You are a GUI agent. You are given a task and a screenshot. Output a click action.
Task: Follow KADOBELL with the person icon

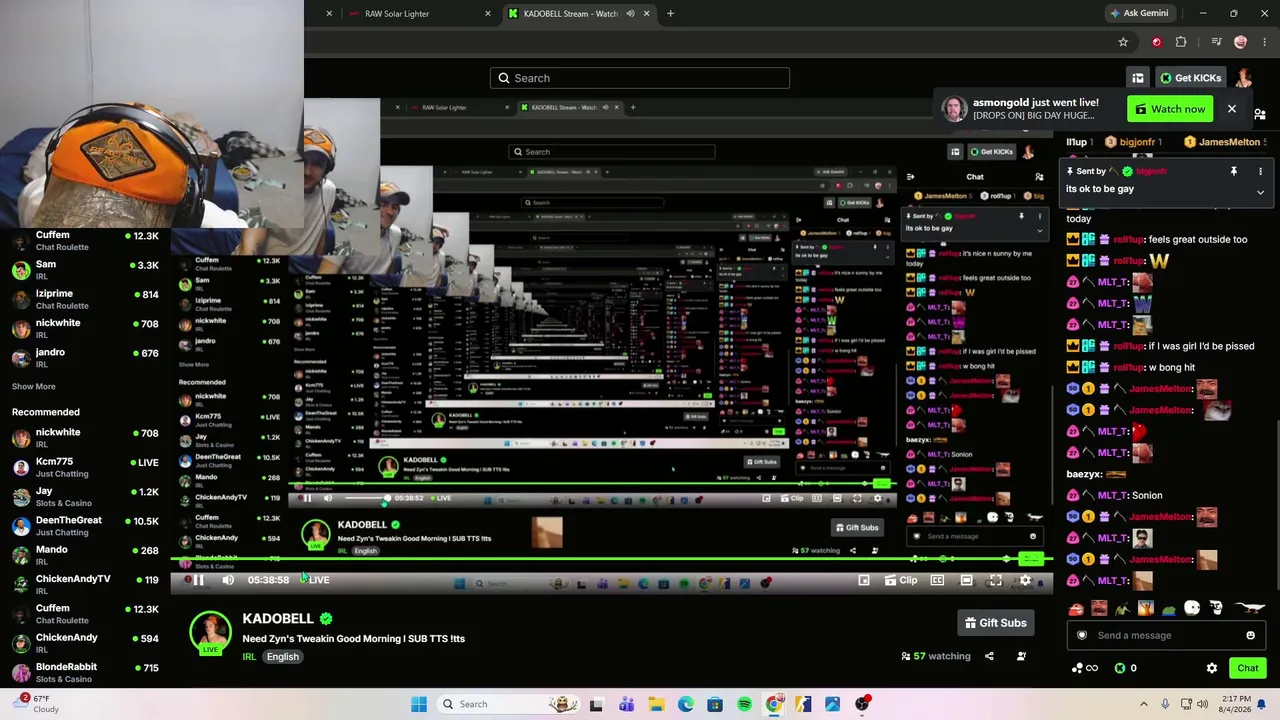1021,656
